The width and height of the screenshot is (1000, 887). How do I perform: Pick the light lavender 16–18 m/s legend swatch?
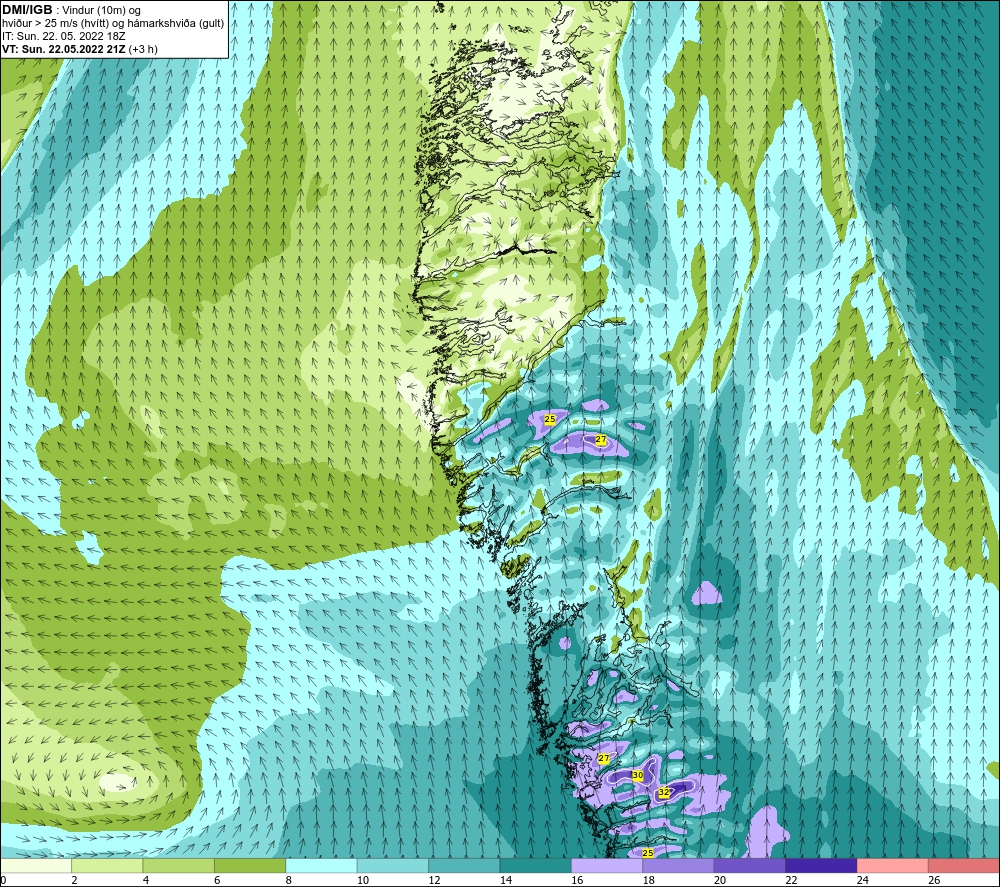click(607, 866)
